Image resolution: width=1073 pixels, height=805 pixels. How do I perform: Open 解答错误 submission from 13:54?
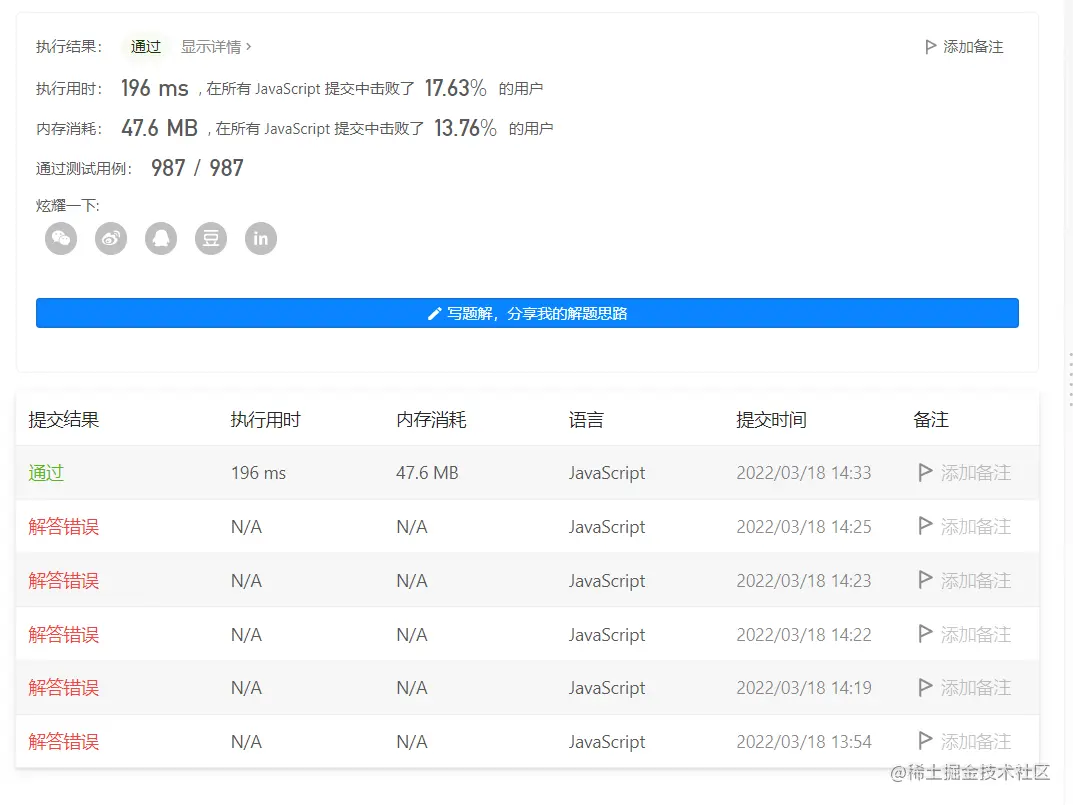[x=64, y=741]
